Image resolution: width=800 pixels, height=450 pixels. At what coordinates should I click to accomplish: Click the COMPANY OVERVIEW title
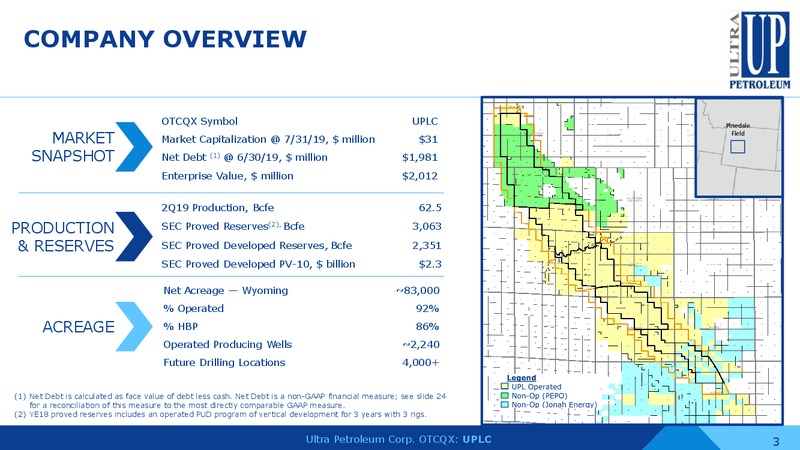pos(165,39)
